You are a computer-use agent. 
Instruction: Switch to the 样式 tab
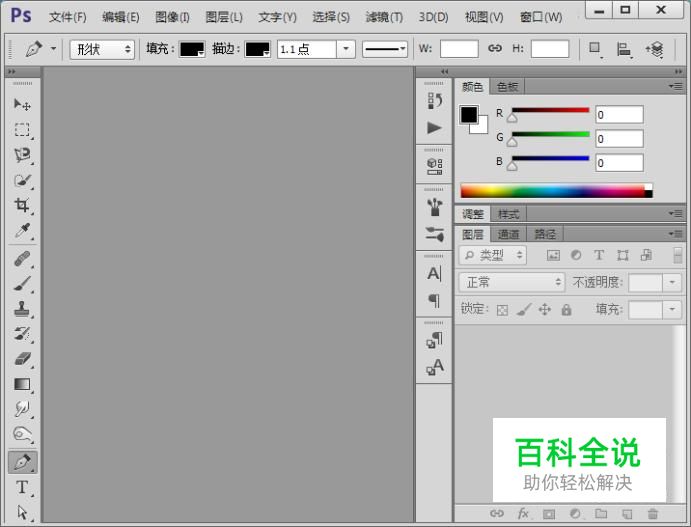[508, 215]
